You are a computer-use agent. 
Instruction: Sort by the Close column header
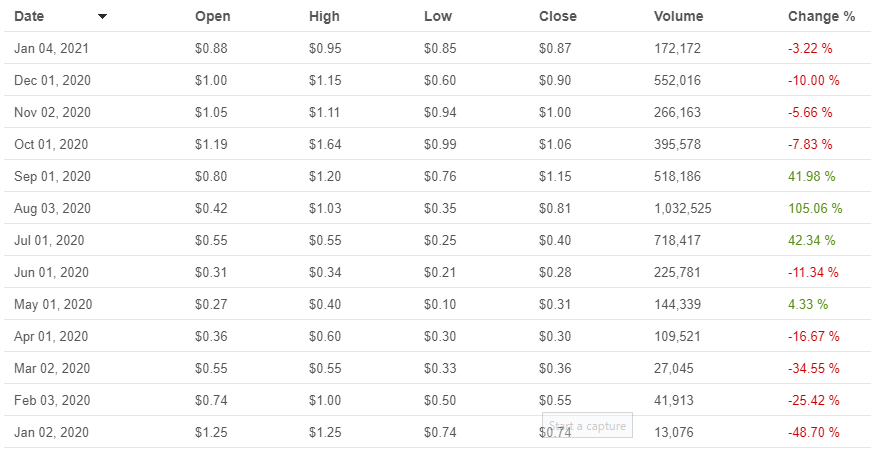pyautogui.click(x=558, y=16)
